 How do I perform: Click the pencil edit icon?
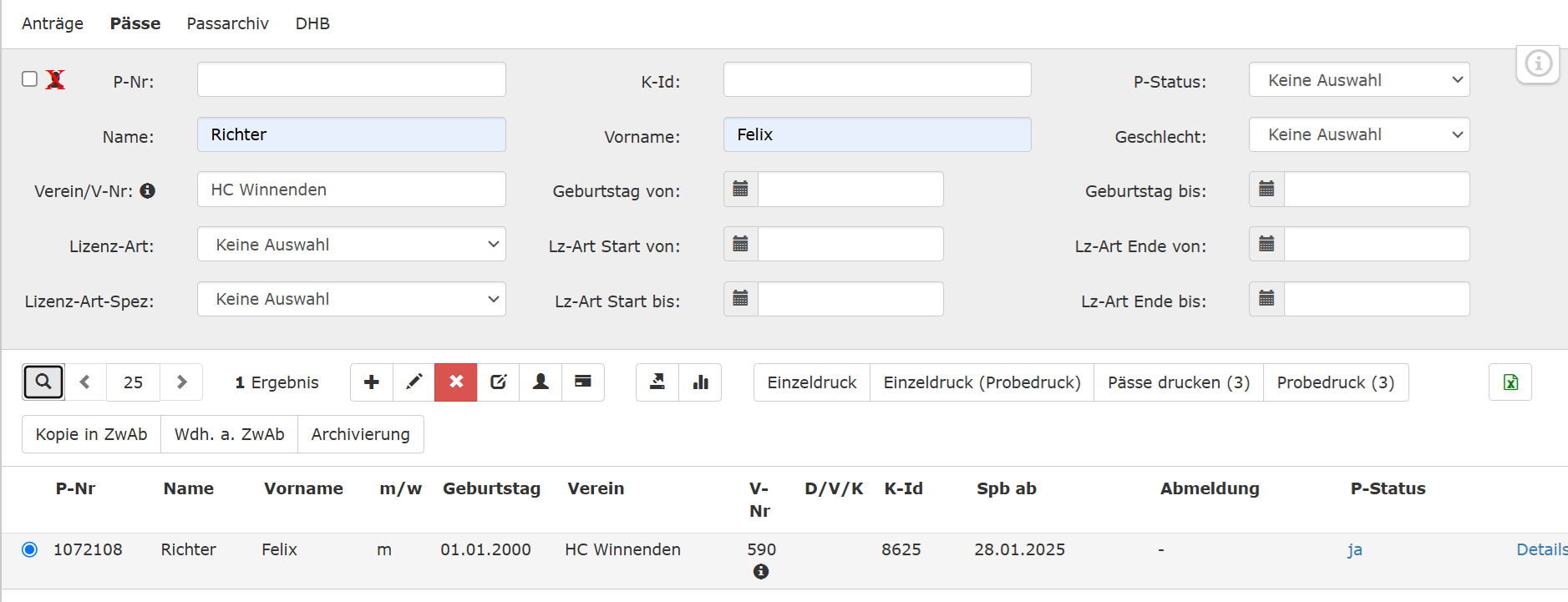414,382
